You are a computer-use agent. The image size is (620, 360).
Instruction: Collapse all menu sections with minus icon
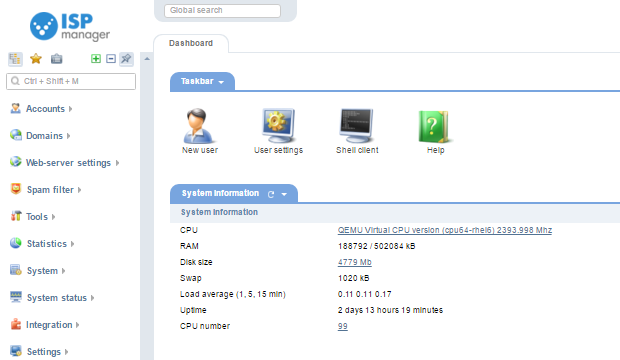(111, 59)
